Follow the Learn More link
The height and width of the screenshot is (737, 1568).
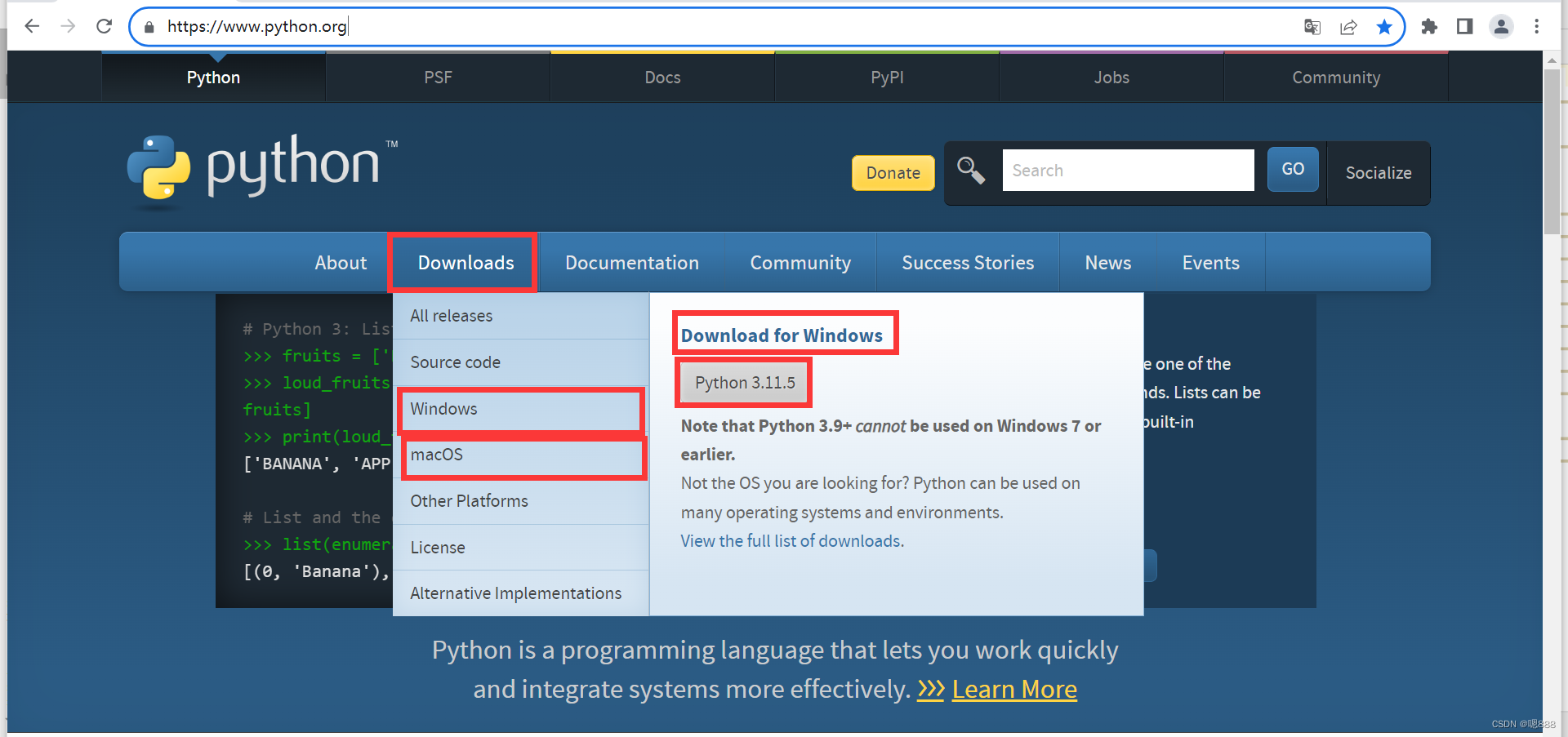coord(1014,690)
